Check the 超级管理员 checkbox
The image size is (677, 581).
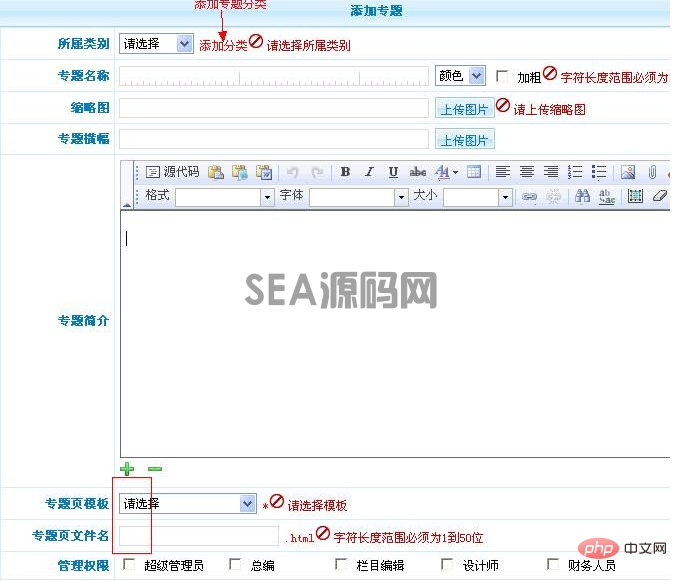point(129,564)
